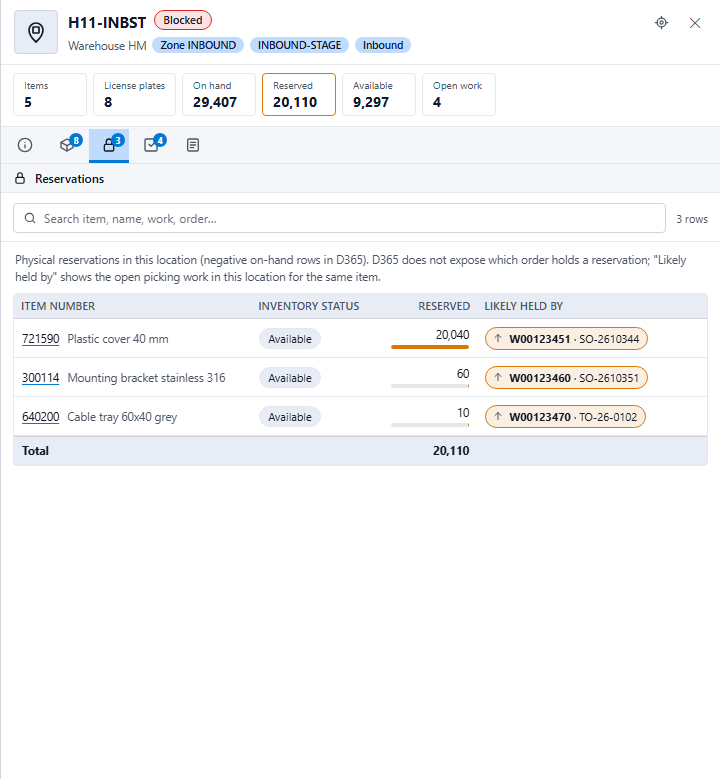The image size is (720, 779).
Task: Open item number 640200 link
Action: 40,417
